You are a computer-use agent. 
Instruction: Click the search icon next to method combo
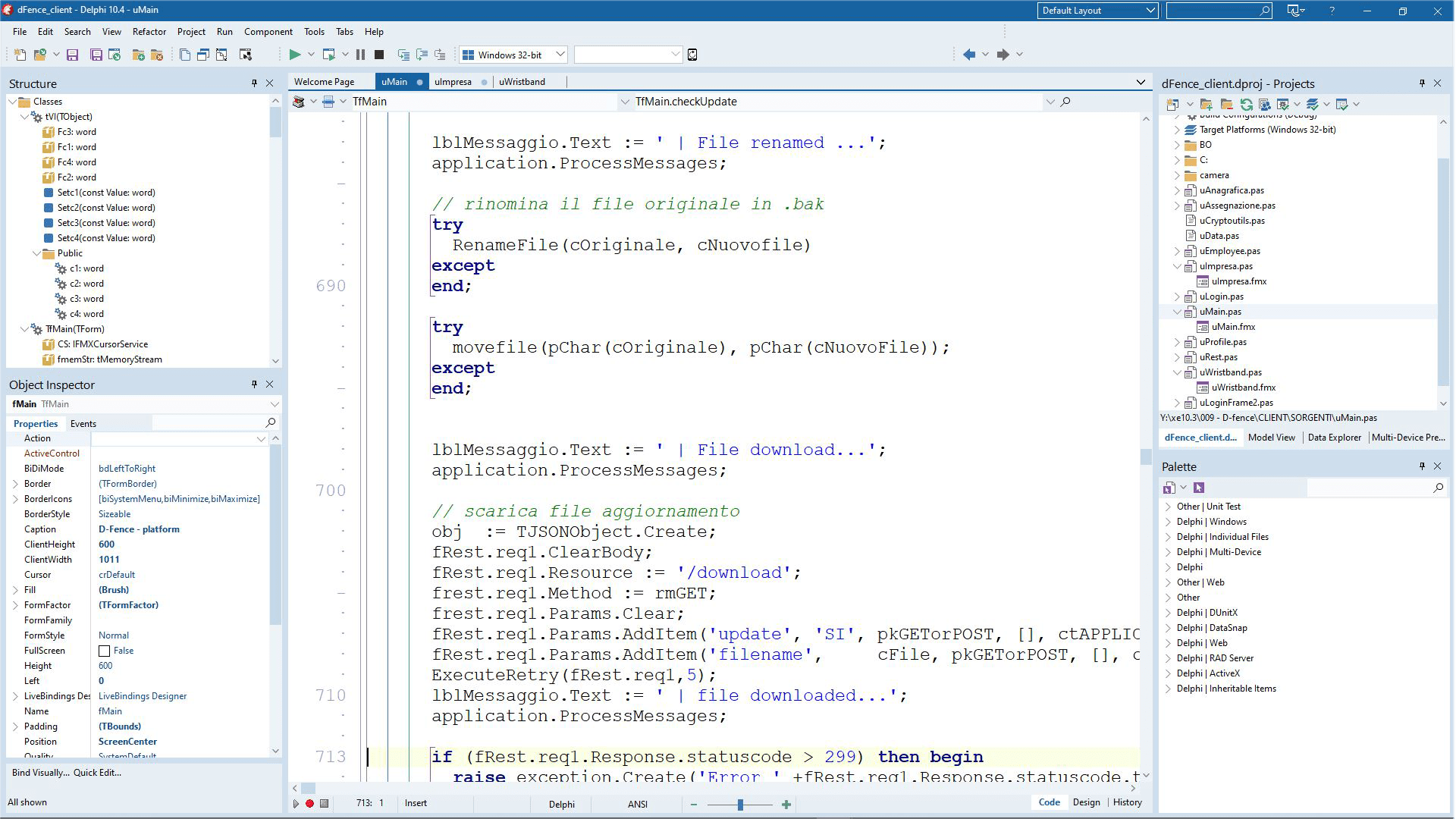(1065, 102)
